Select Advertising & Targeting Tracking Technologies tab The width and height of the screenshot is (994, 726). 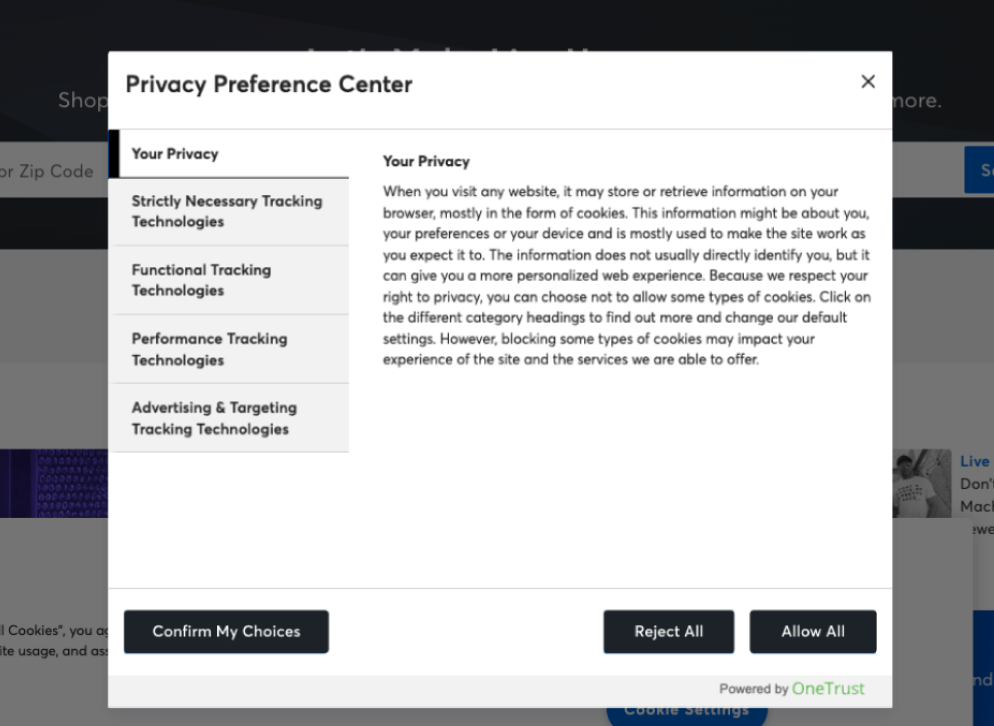pos(231,418)
